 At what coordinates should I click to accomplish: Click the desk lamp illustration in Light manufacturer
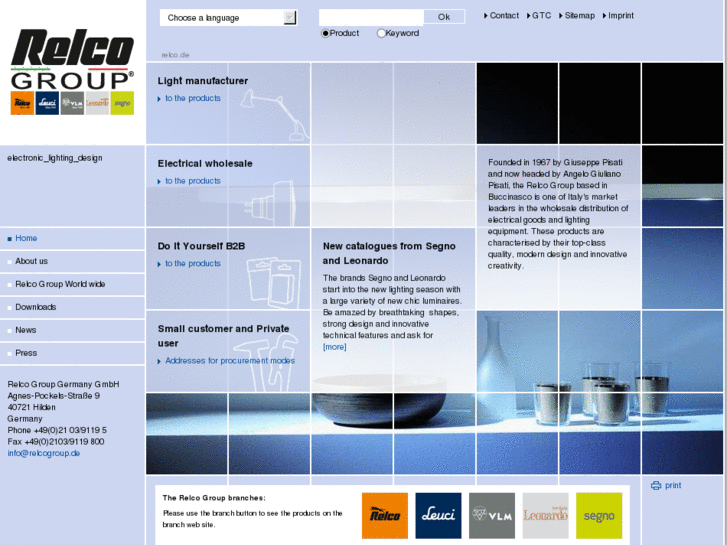(x=275, y=115)
